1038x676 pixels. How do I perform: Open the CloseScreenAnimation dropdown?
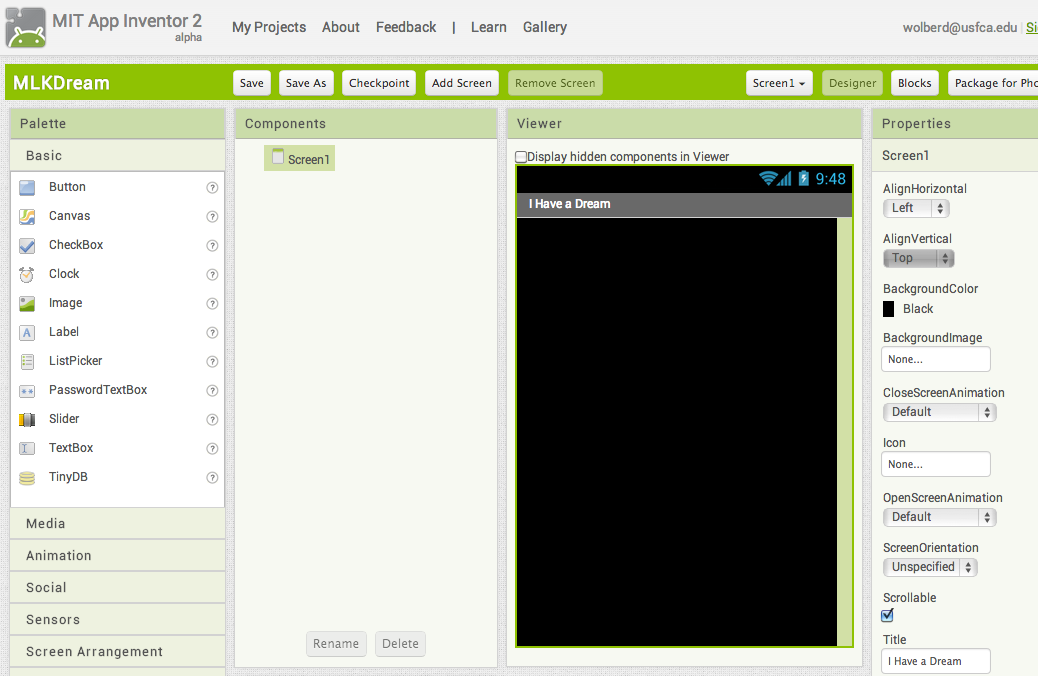(939, 412)
